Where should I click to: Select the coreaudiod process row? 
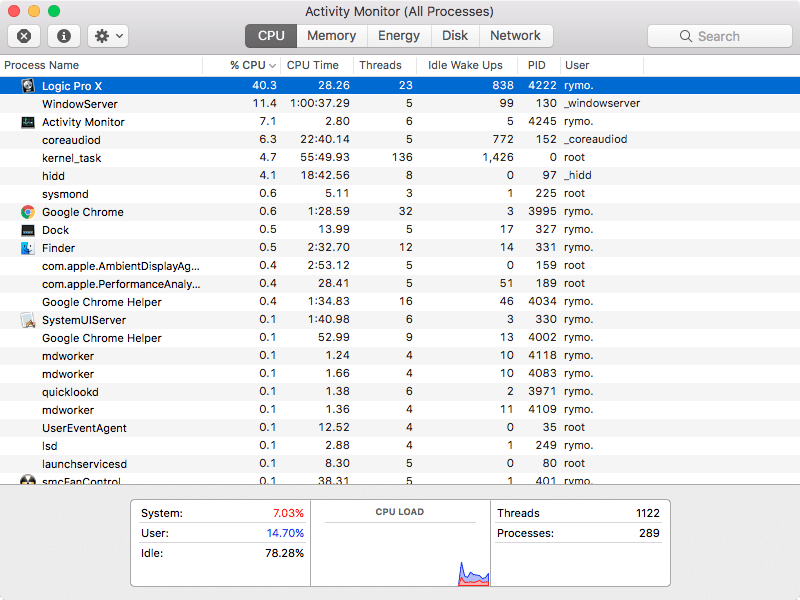[400, 140]
